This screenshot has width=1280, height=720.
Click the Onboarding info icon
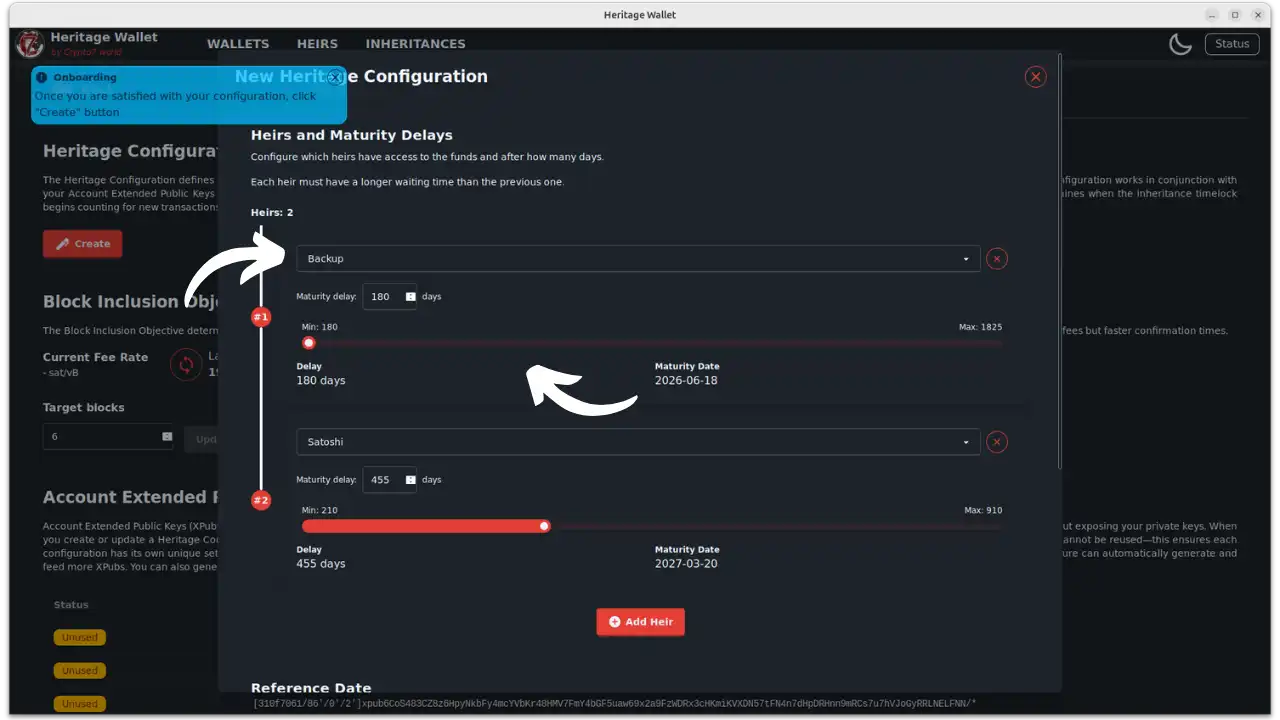(x=41, y=77)
